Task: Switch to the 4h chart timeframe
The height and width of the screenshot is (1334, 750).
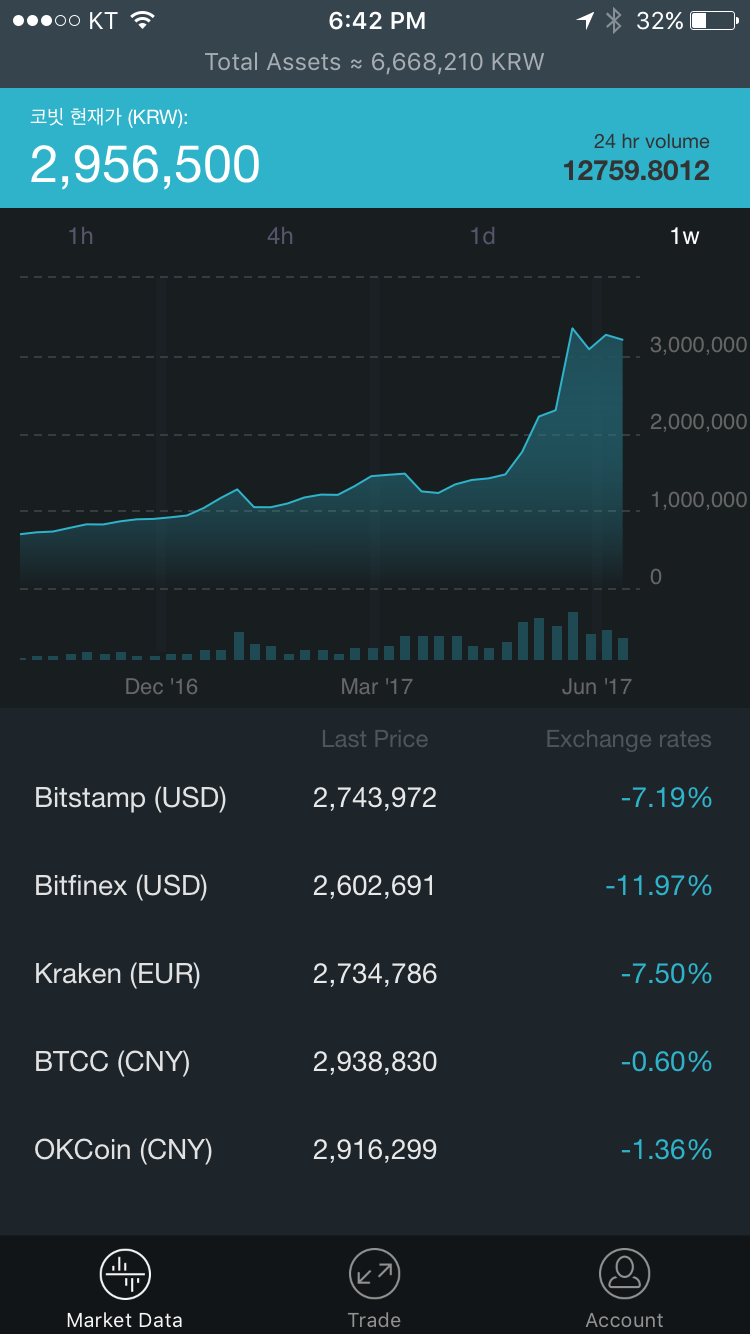Action: 280,236
